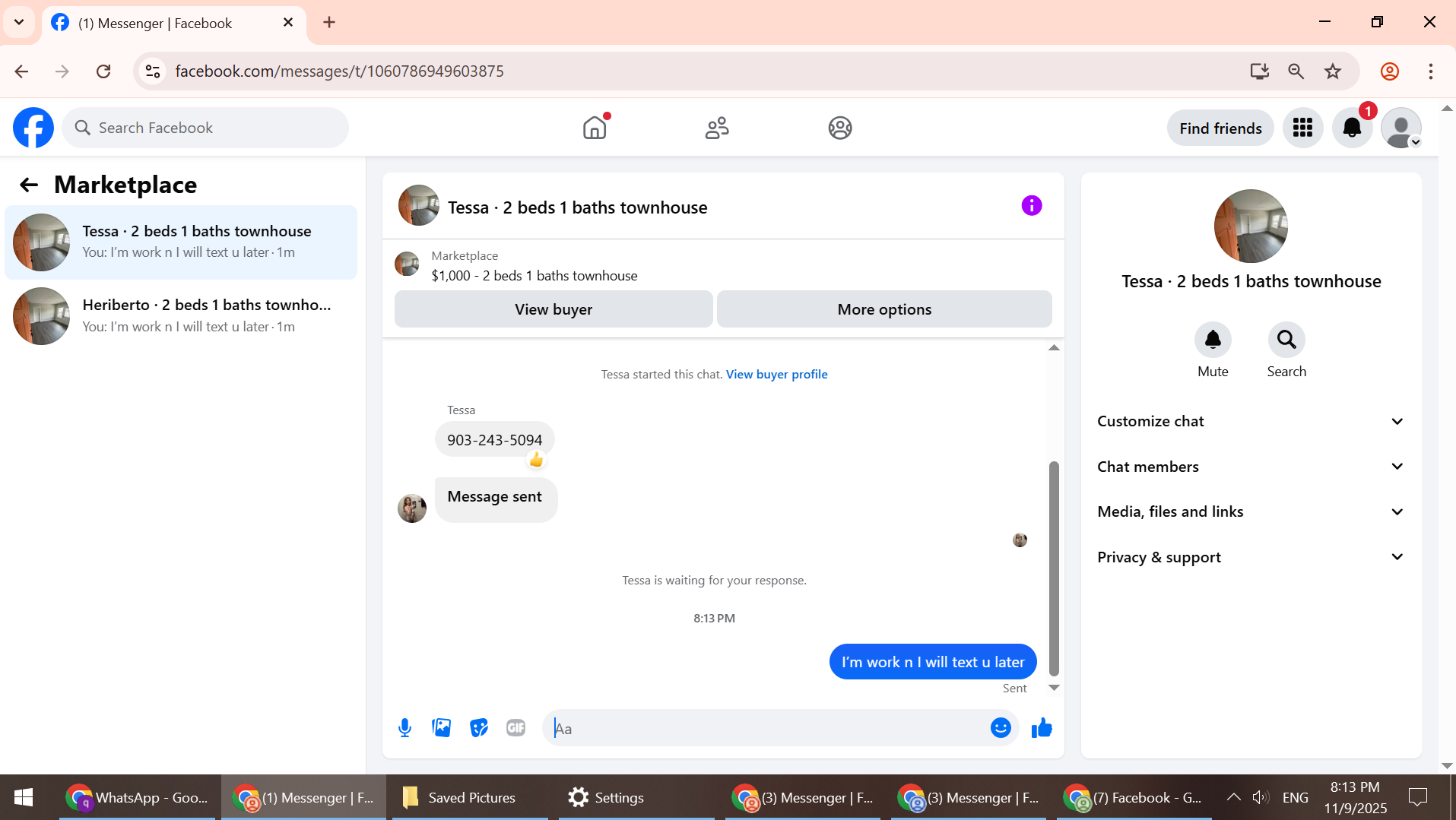Open the emoji picker
This screenshot has height=820, width=1456.
[x=1001, y=728]
